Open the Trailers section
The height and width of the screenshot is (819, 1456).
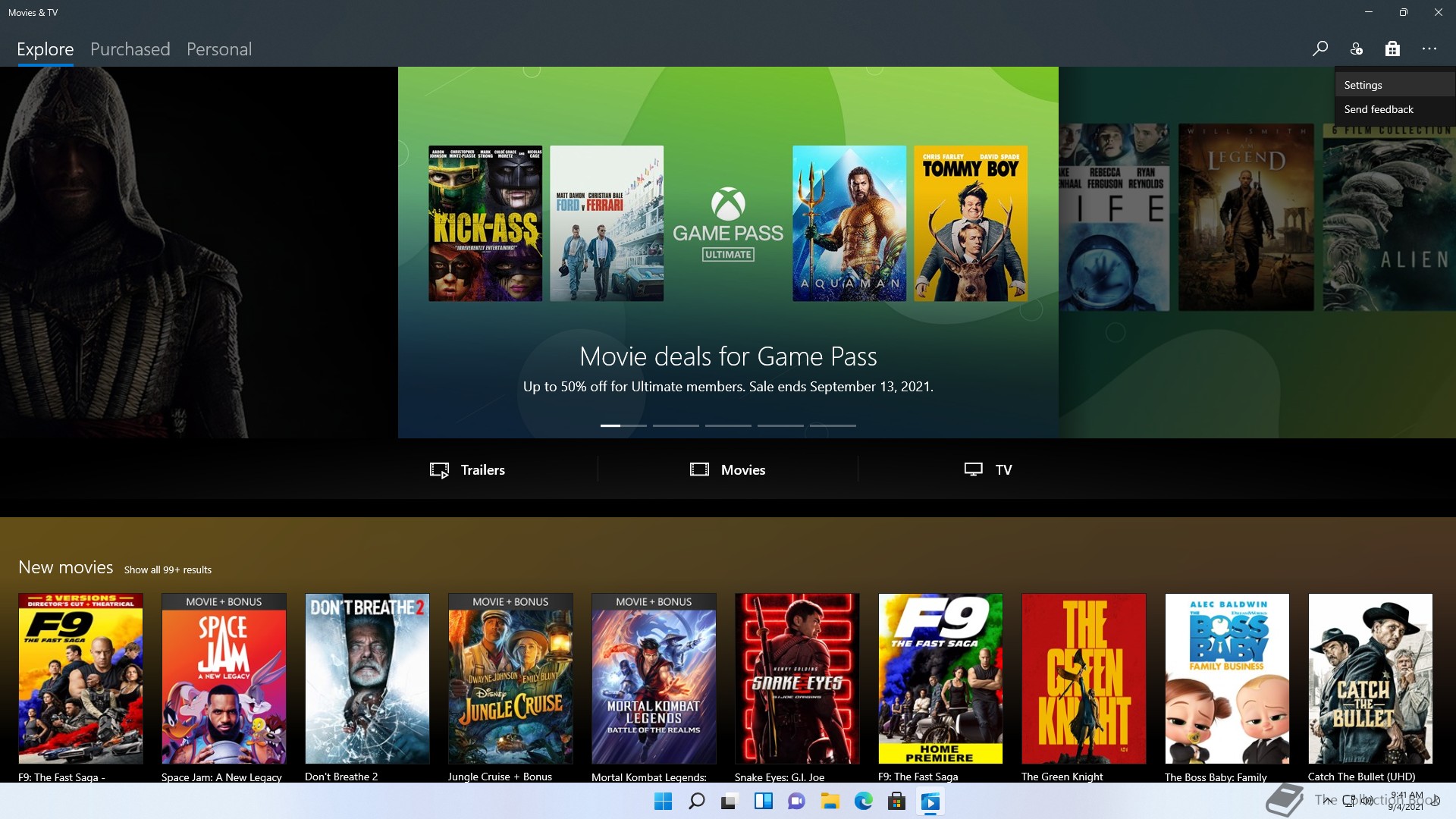467,469
